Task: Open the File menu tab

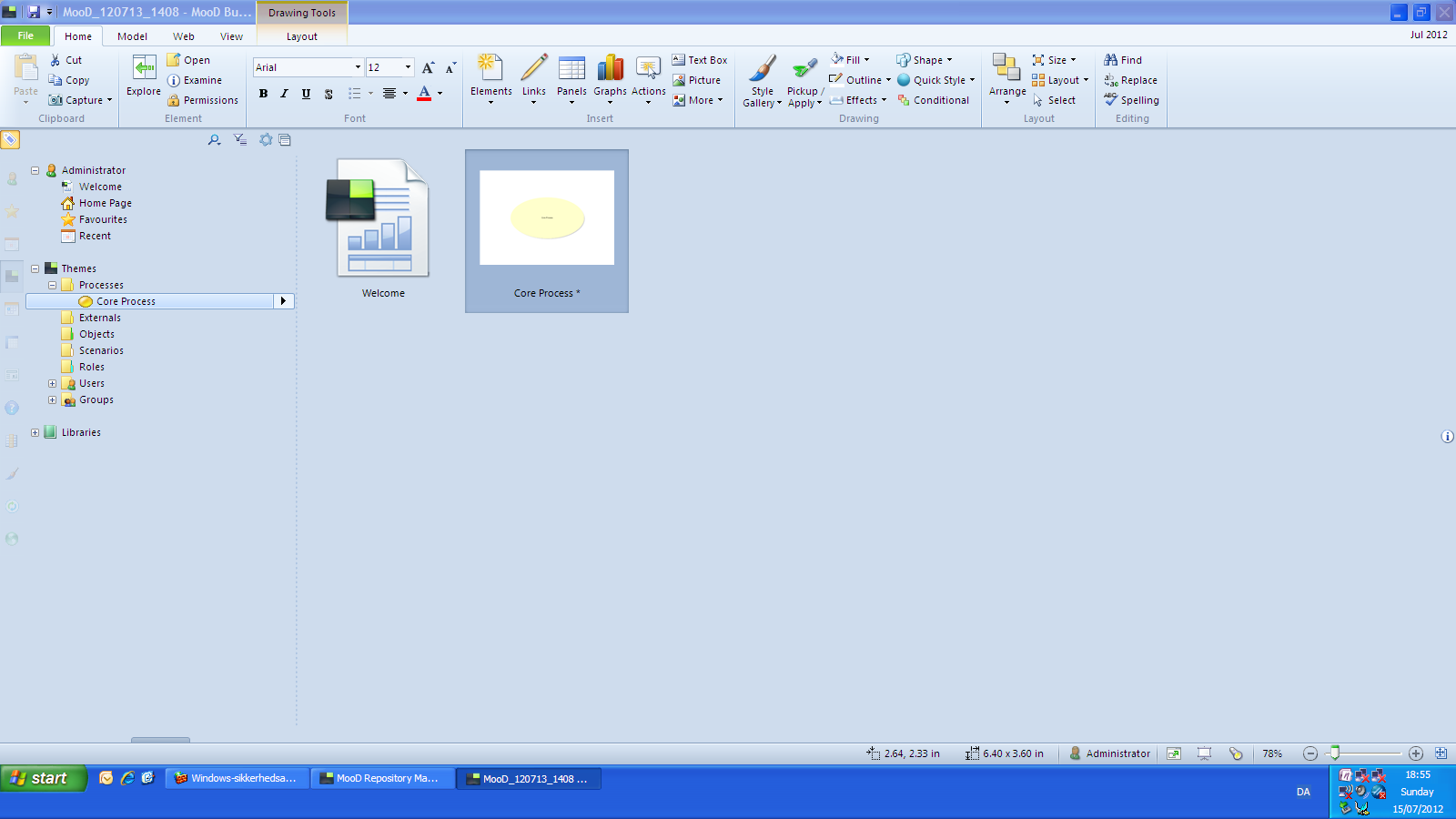Action: pyautogui.click(x=25, y=36)
